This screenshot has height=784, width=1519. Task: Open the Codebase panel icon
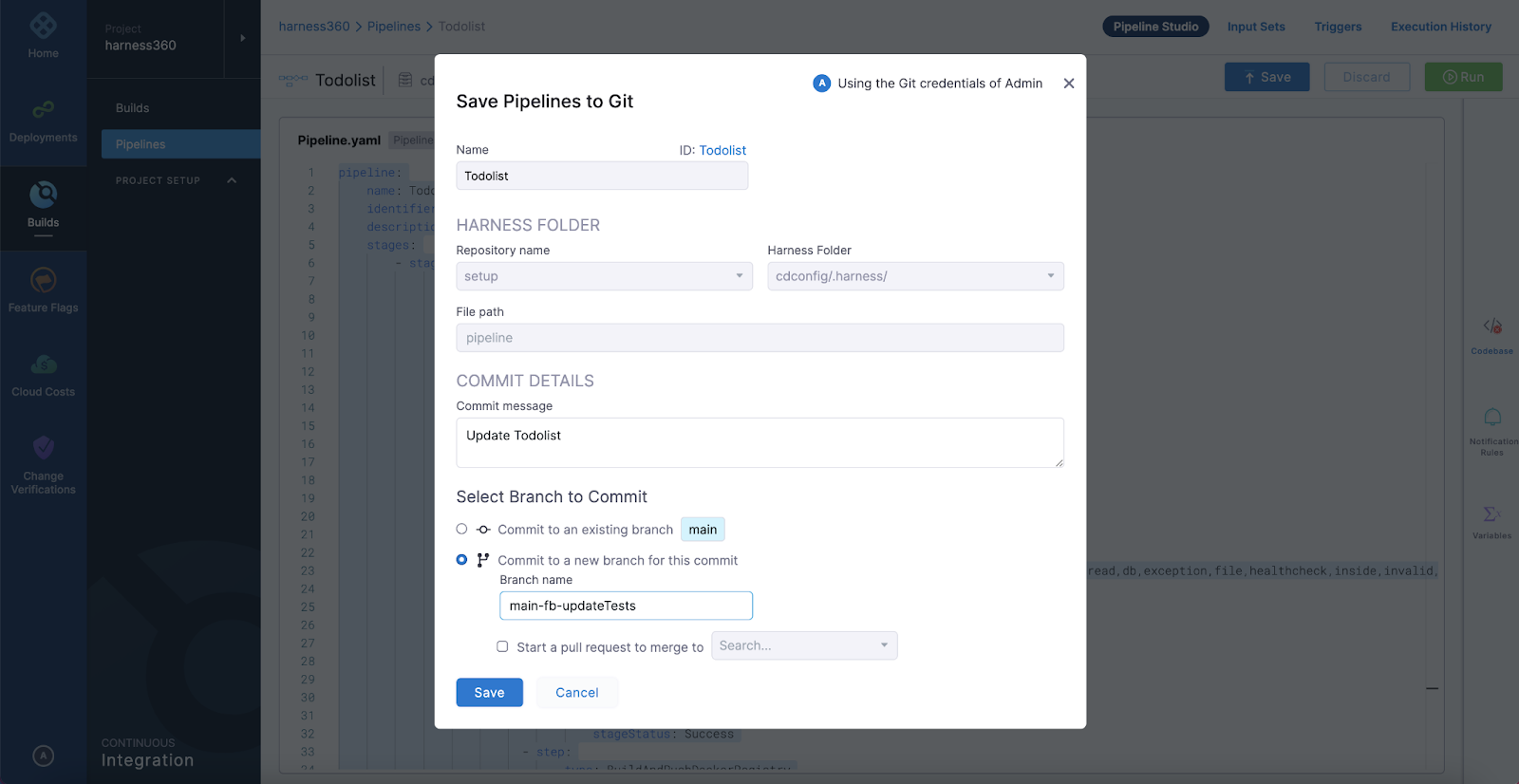pyautogui.click(x=1492, y=327)
